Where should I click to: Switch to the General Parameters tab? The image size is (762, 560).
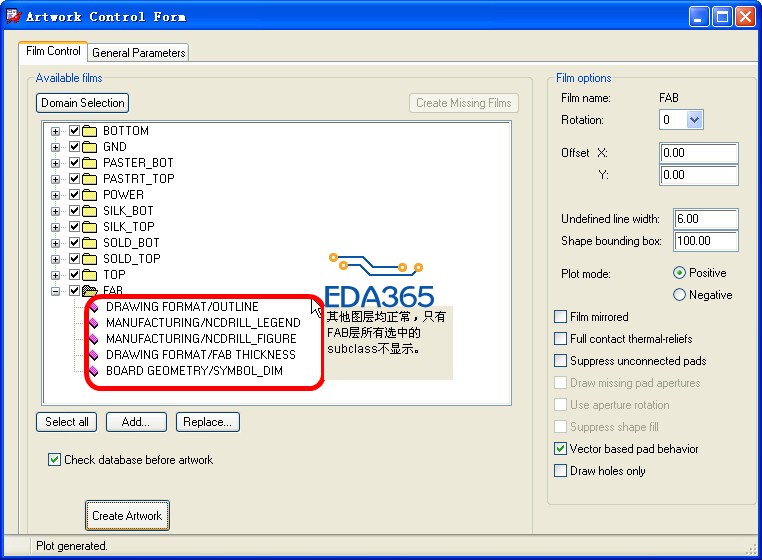(139, 52)
